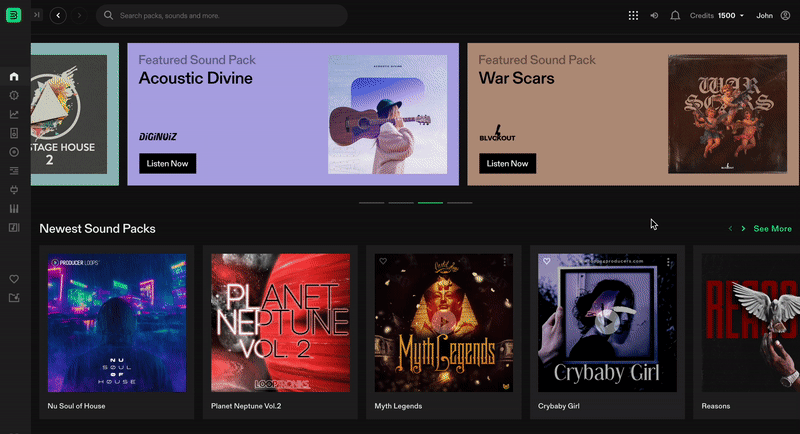Screen dimensions: 800x434
Task: Click the Nu Soul of House title
Action: pos(77,406)
